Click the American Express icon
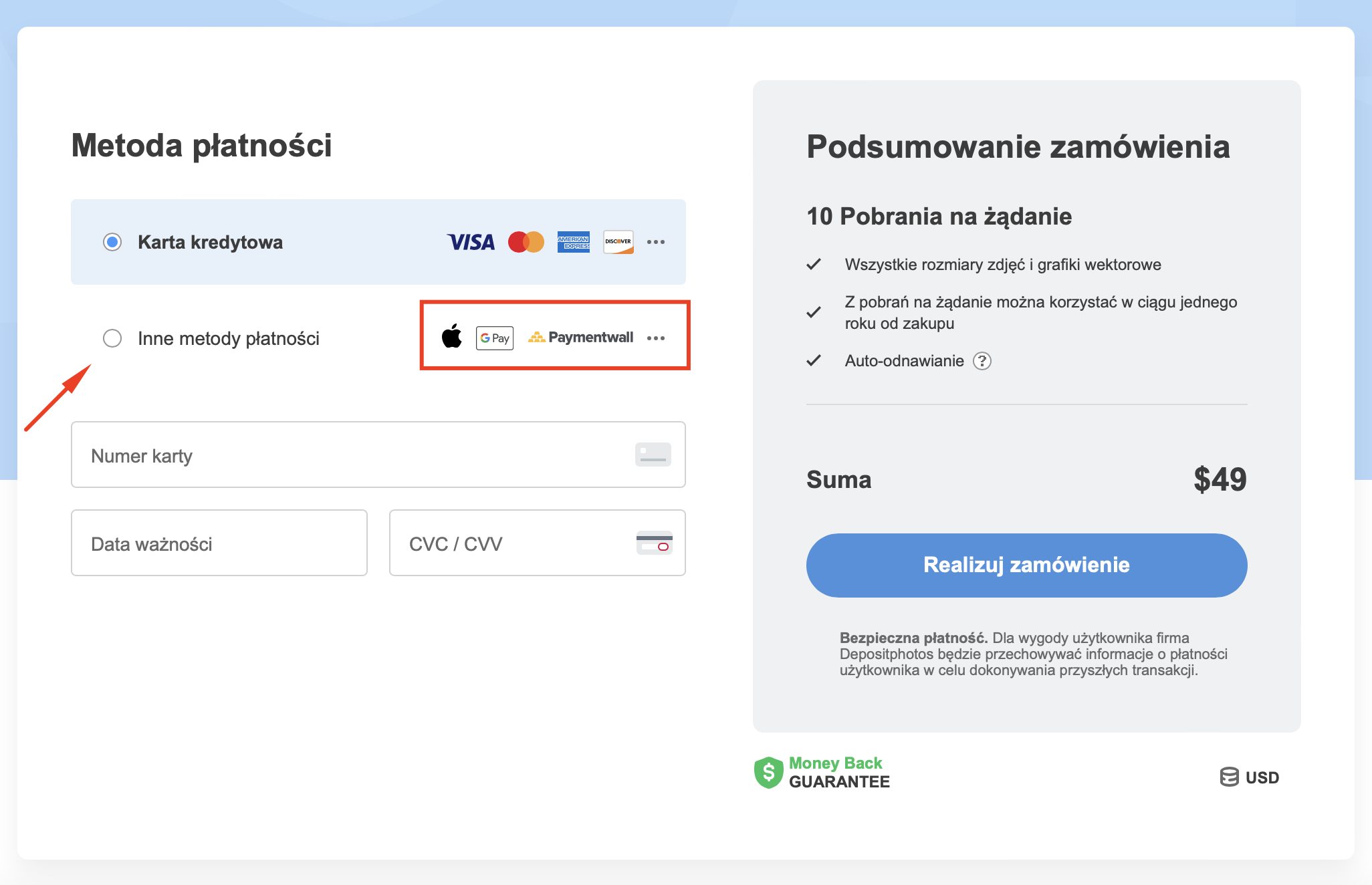The image size is (1372, 885). tap(573, 242)
